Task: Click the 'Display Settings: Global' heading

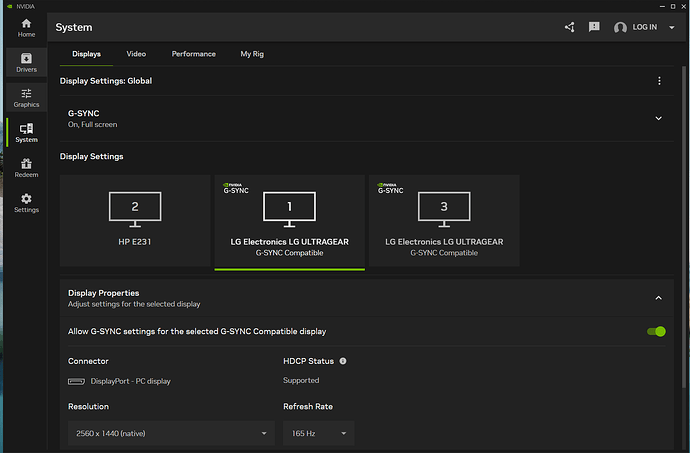Action: point(106,81)
